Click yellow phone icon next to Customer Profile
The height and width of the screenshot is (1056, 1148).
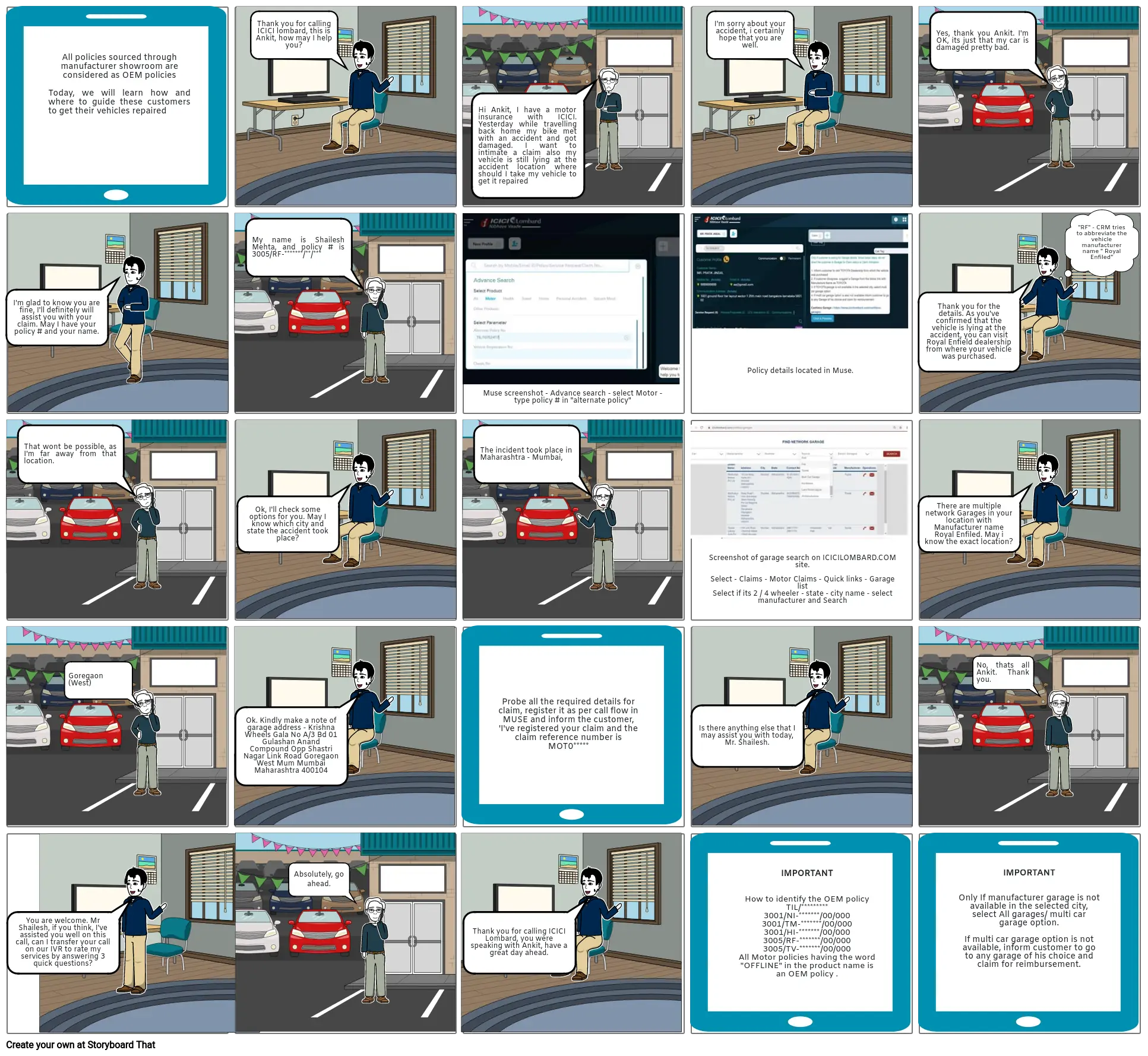[726, 259]
